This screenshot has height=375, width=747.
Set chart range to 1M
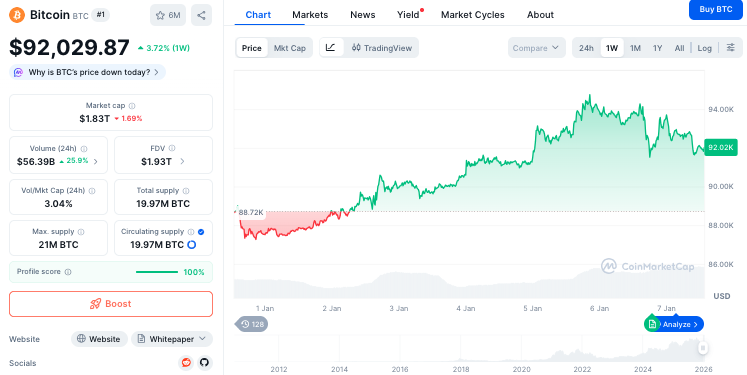point(635,48)
